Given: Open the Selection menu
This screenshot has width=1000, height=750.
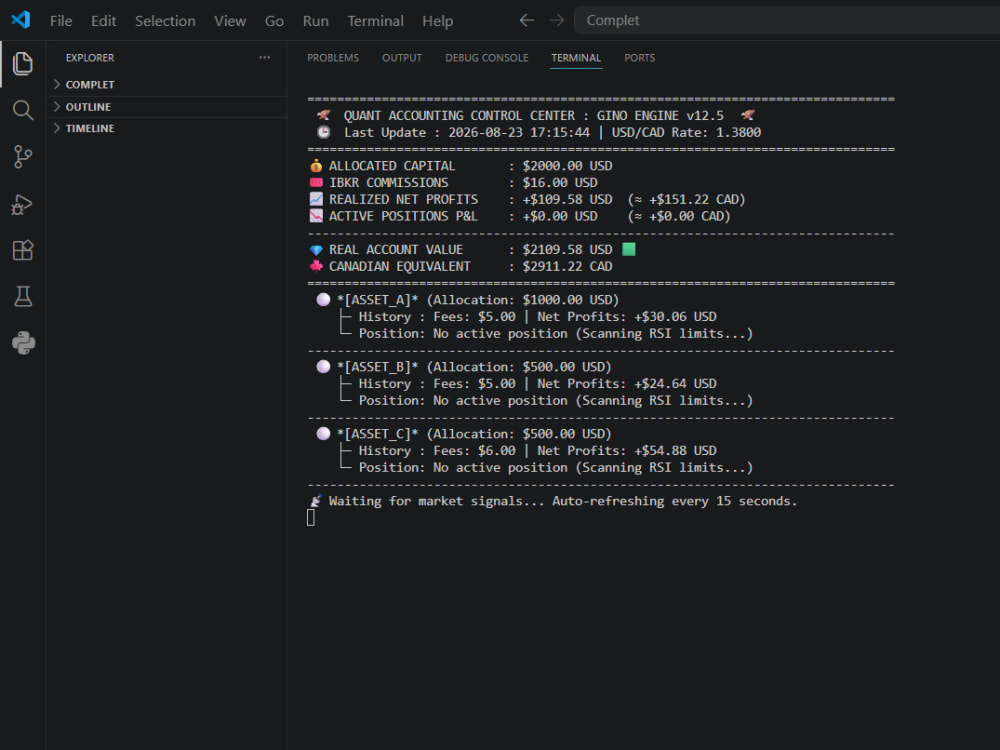Looking at the screenshot, I should (x=165, y=21).
